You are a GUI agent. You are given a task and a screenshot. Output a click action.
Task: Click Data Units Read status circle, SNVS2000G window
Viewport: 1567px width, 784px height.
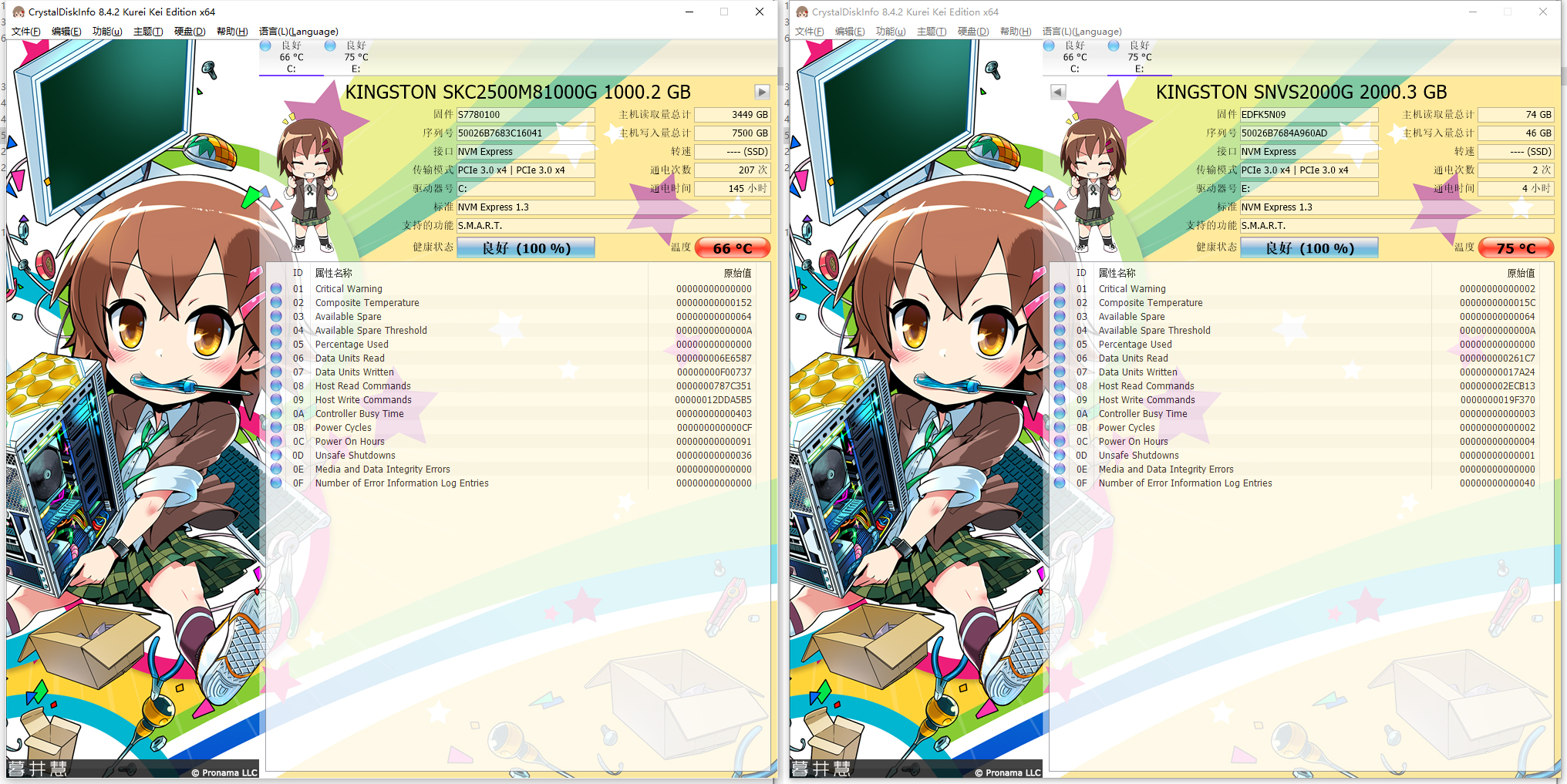click(x=1060, y=358)
